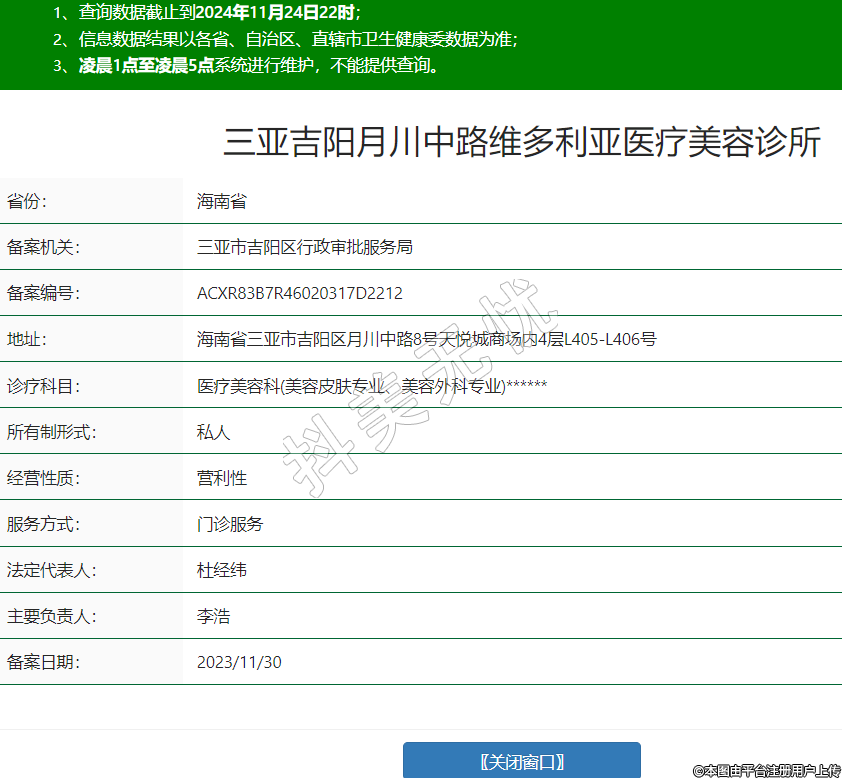
Task: Select the business nature value 营利性
Action: tap(222, 478)
